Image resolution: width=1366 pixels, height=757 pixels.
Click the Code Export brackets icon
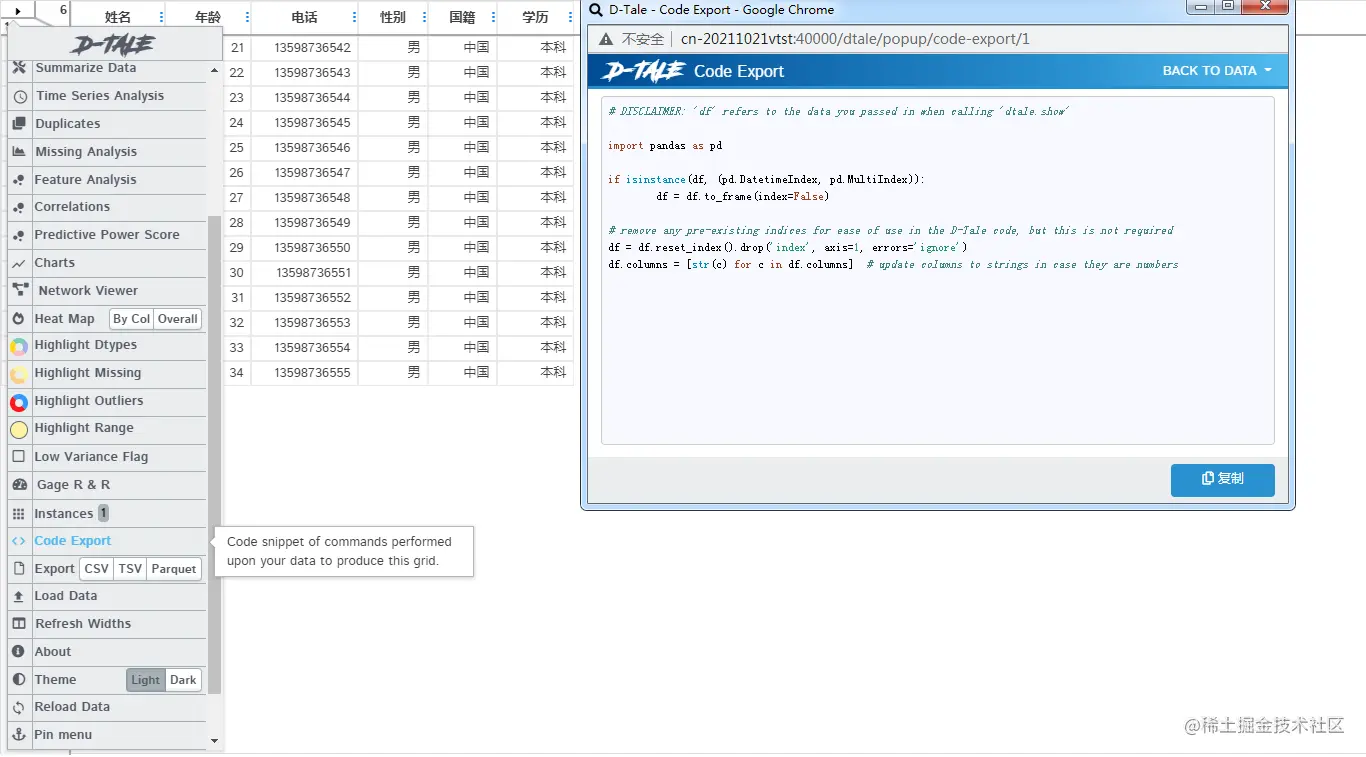[18, 541]
